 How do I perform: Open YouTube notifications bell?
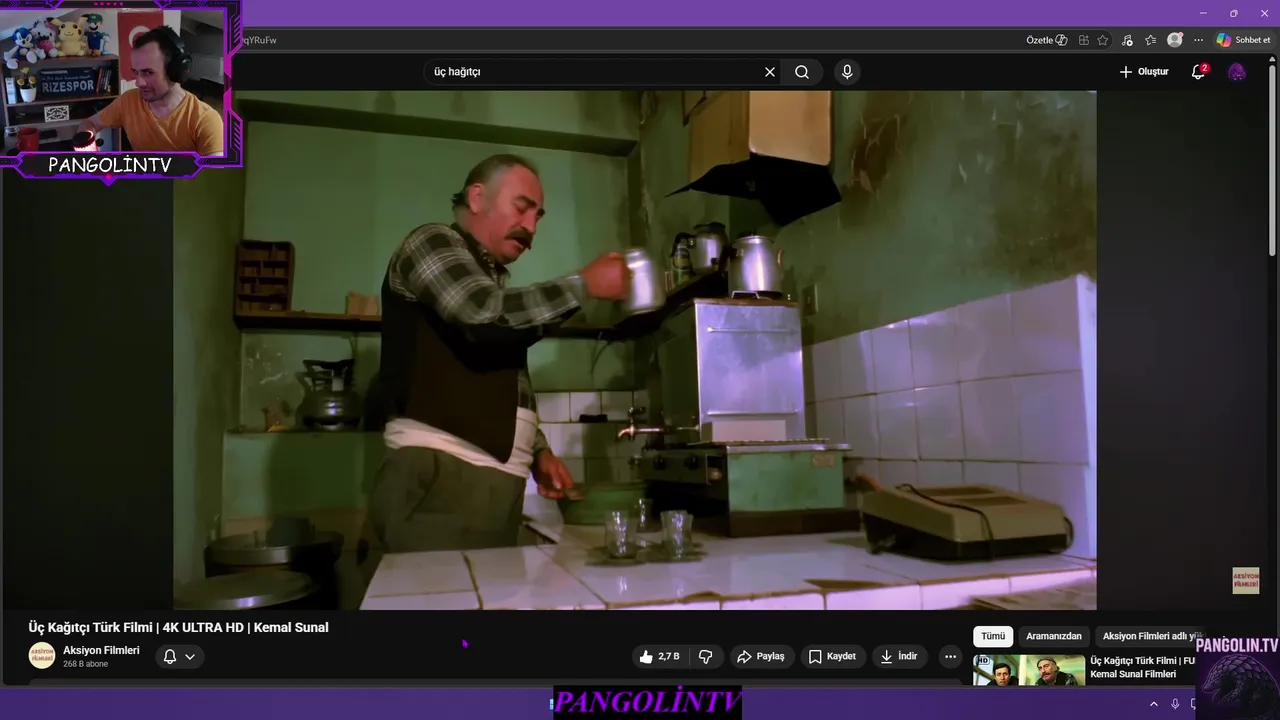pos(1198,72)
